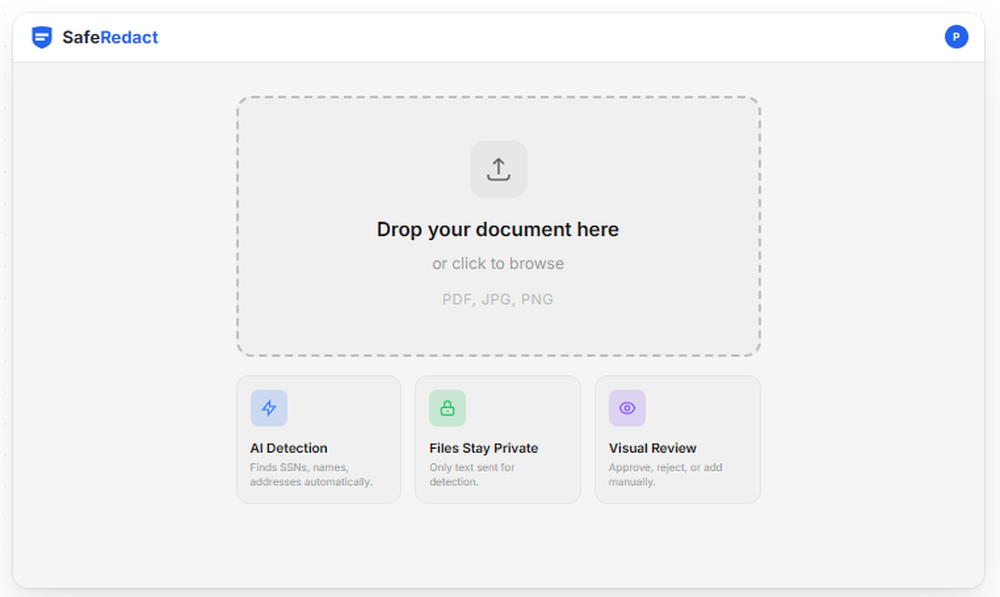Image resolution: width=1000 pixels, height=597 pixels.
Task: Click the upload arrow icon
Action: tap(498, 169)
